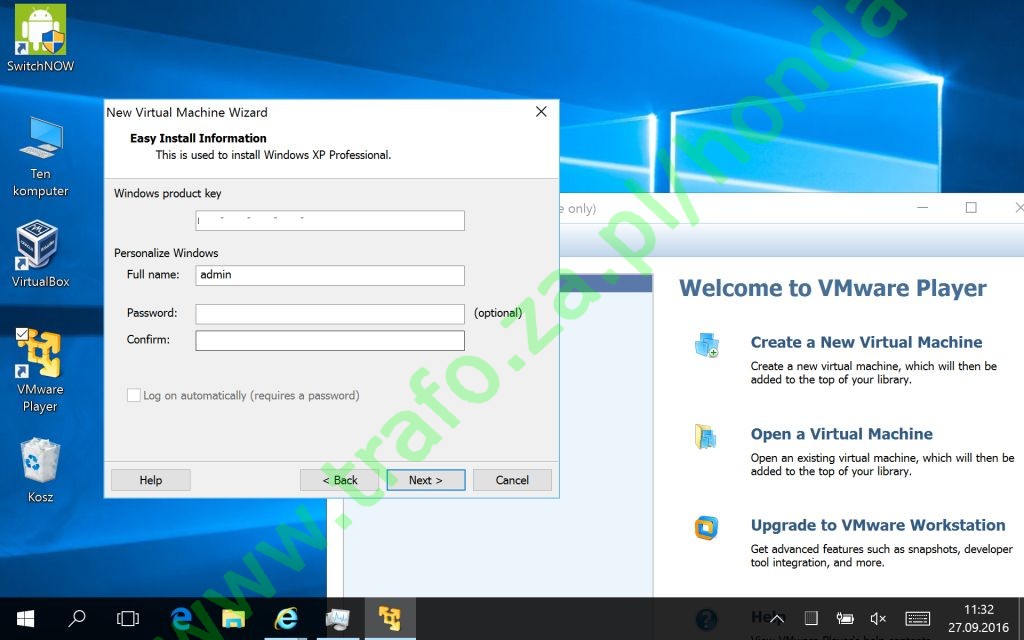This screenshot has width=1024, height=640.
Task: Open the monitor-chart app on the taskbar
Action: point(338,618)
